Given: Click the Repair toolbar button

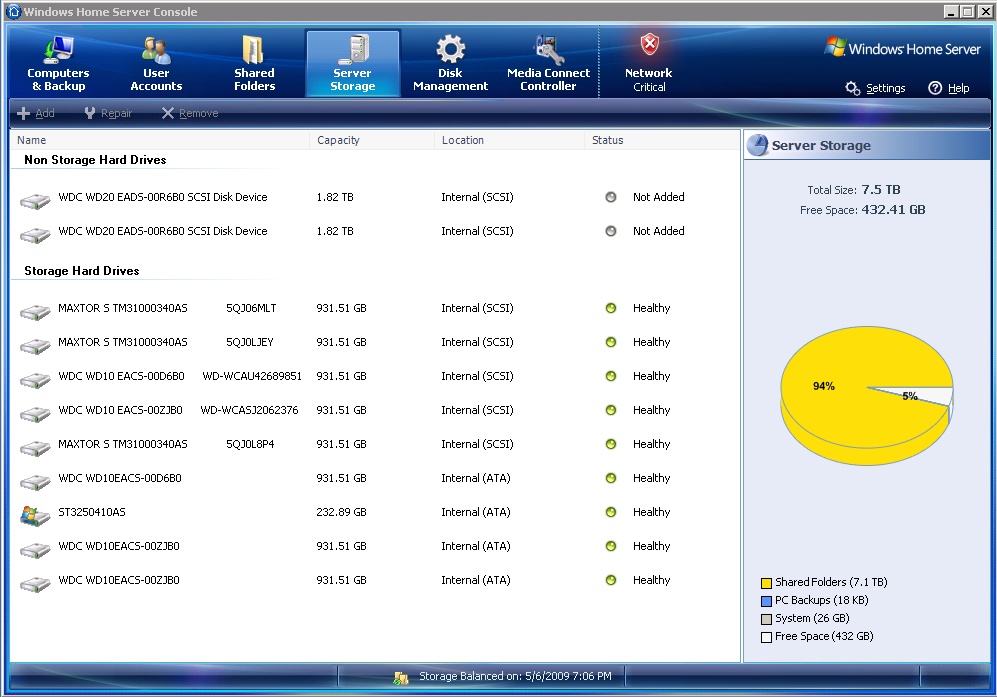Looking at the screenshot, I should 108,113.
